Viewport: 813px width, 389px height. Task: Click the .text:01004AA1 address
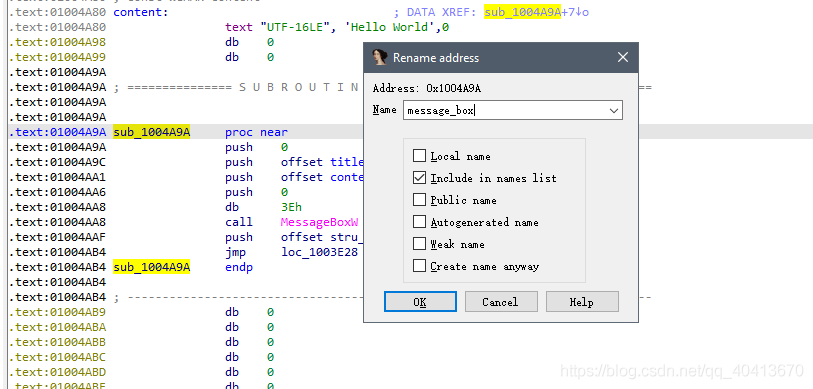coord(57,177)
